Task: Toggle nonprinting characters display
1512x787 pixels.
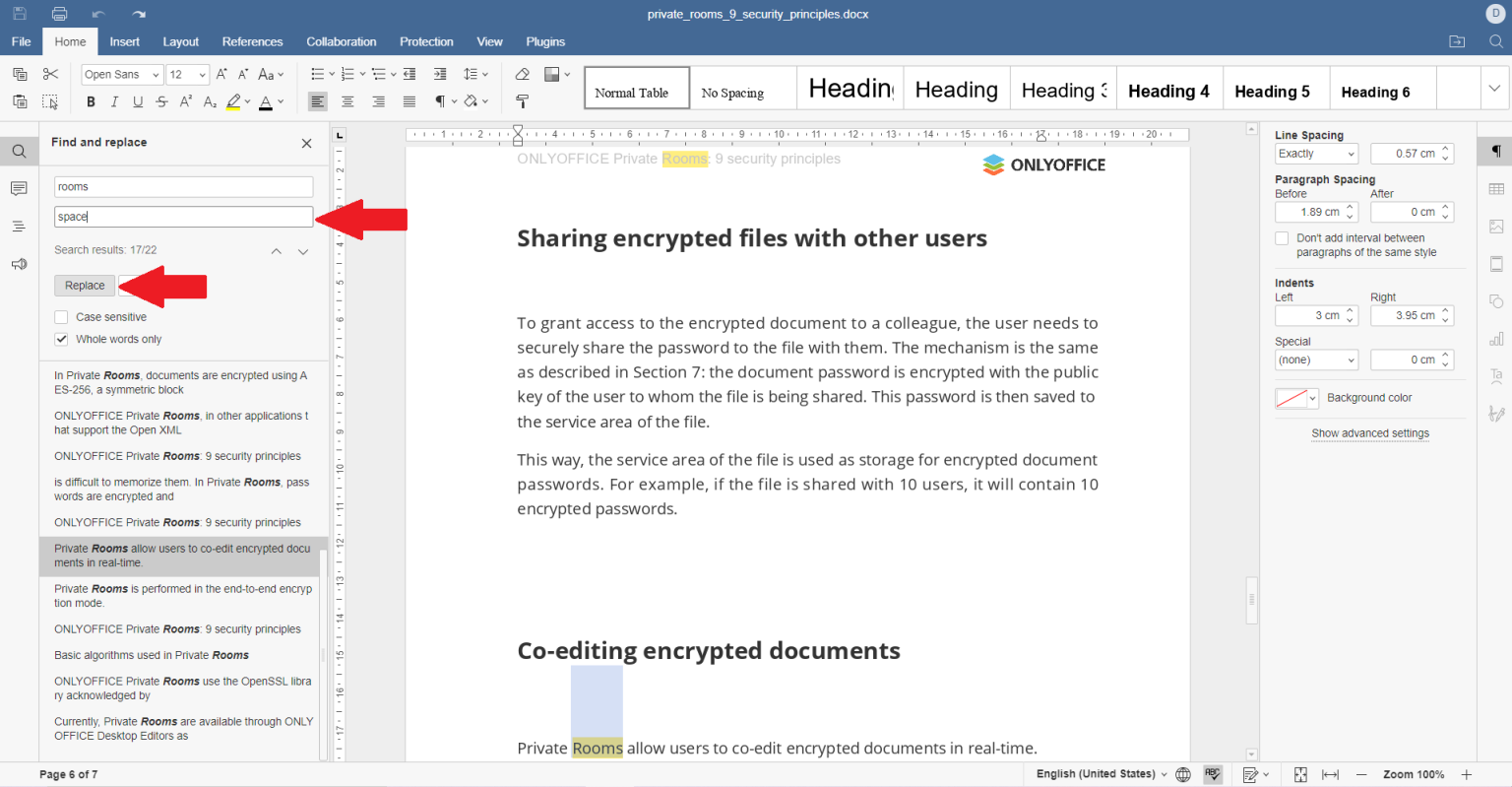Action: (x=439, y=101)
